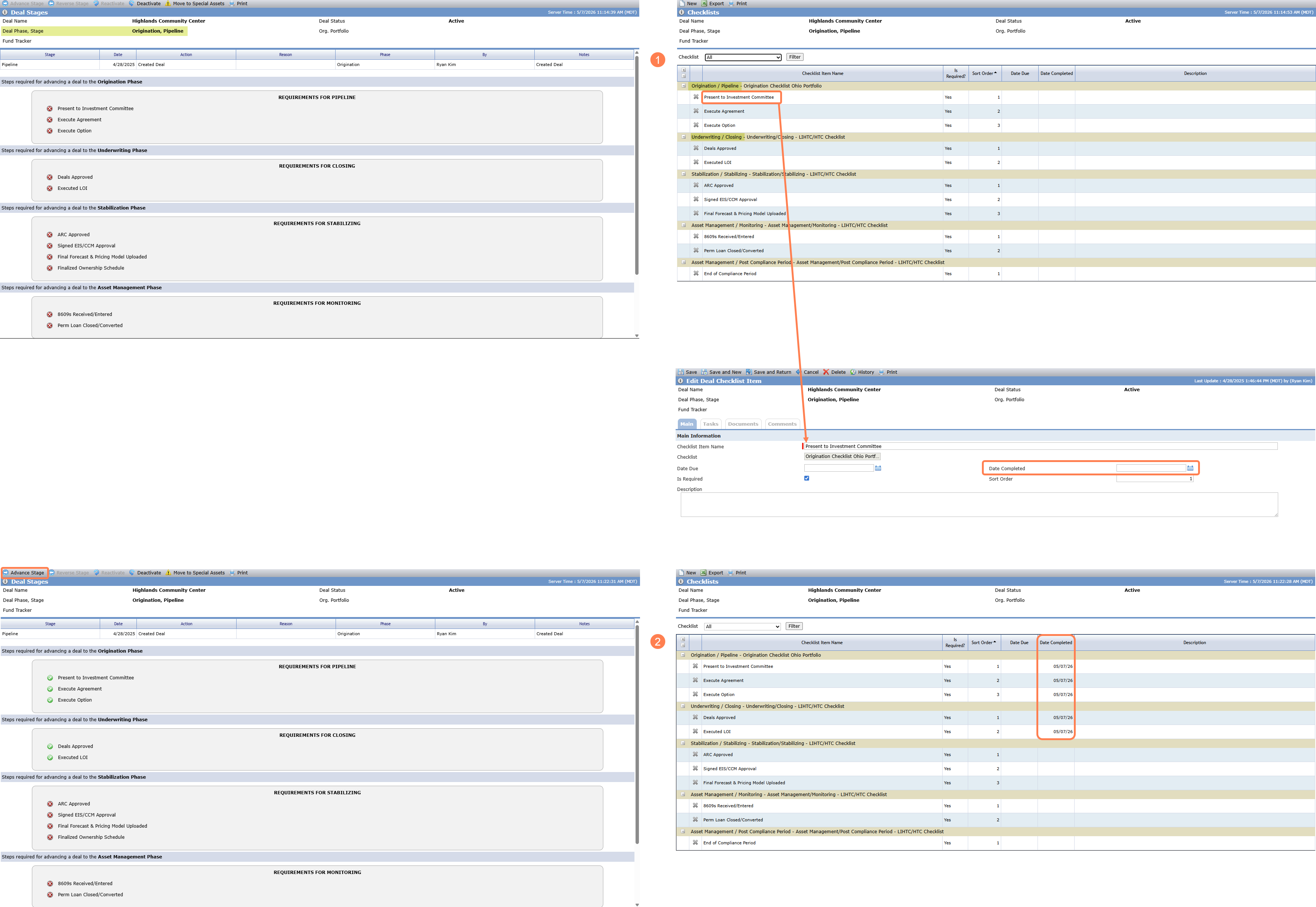
Task: Click New in Checklists panel timed 11:22:28
Action: pos(687,573)
